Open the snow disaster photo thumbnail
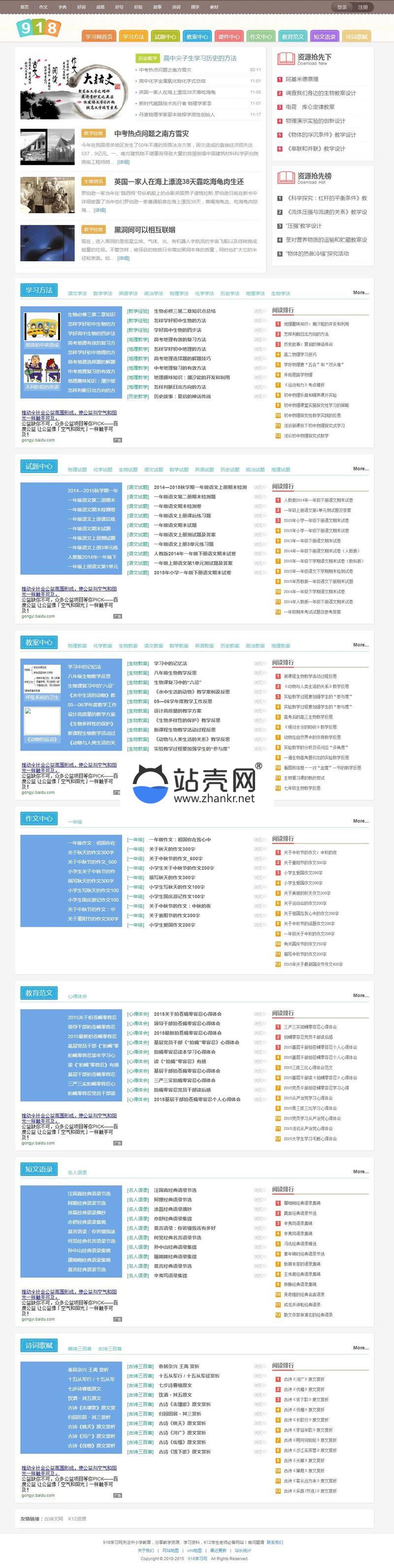The height and width of the screenshot is (1568, 394). (x=47, y=146)
